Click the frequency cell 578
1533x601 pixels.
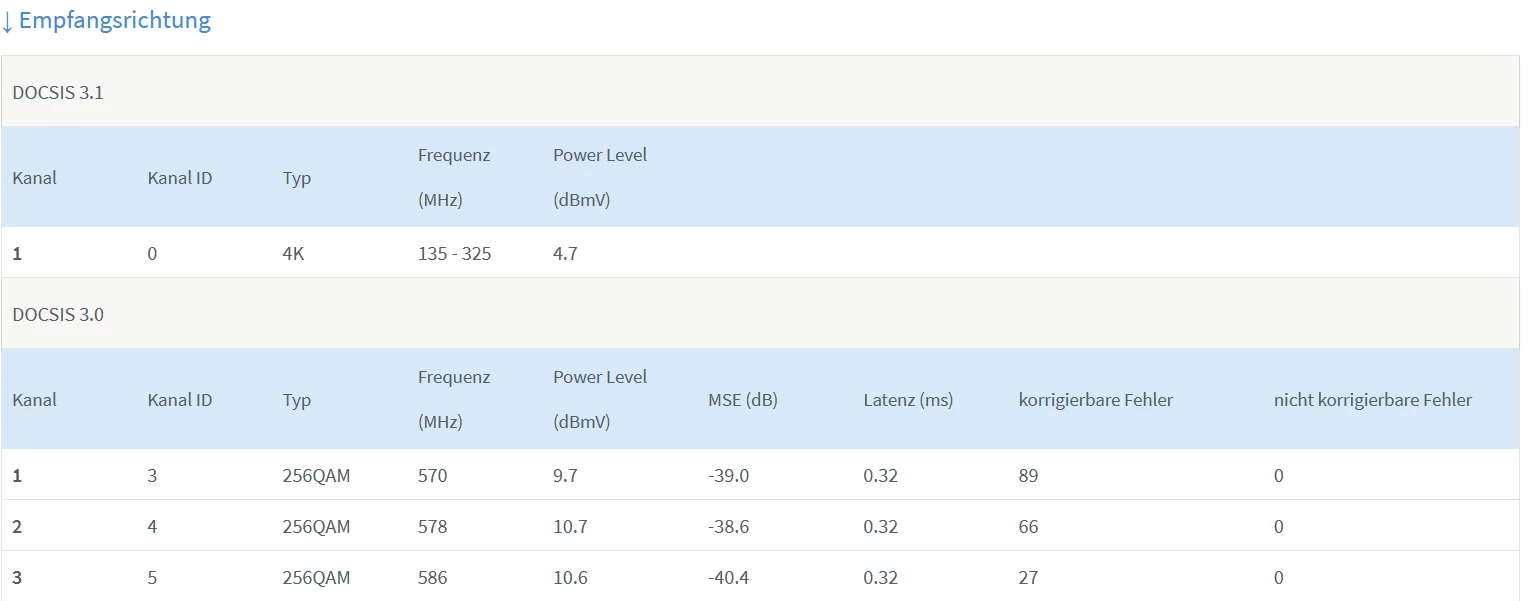432,527
